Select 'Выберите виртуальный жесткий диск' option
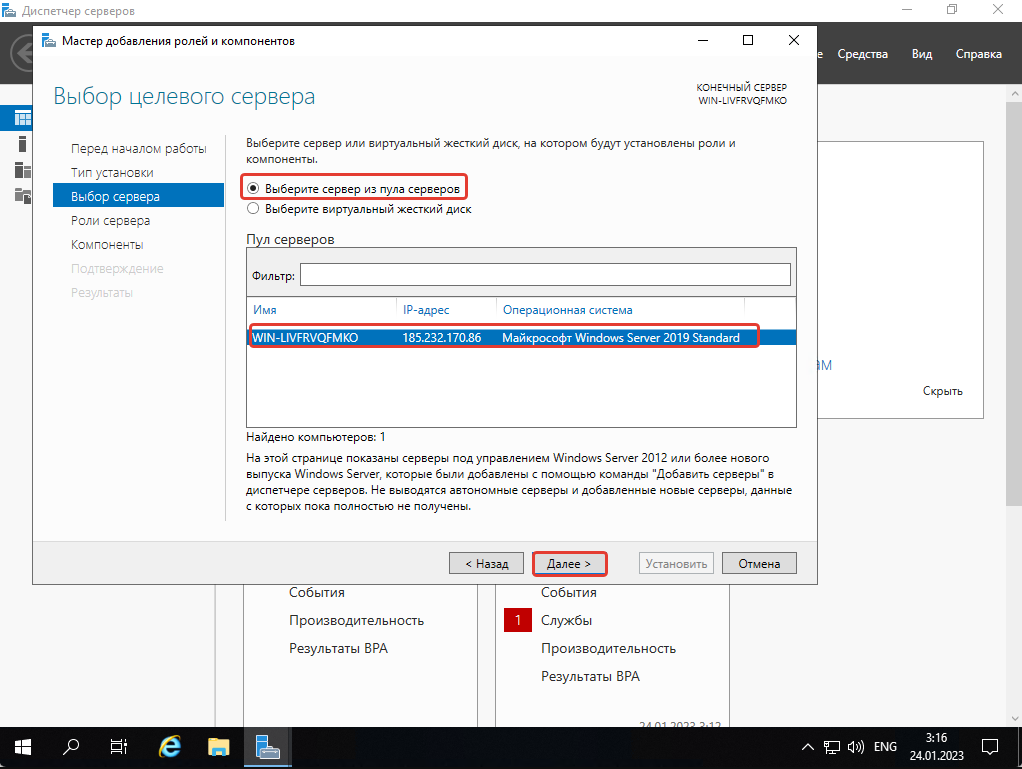 point(254,209)
